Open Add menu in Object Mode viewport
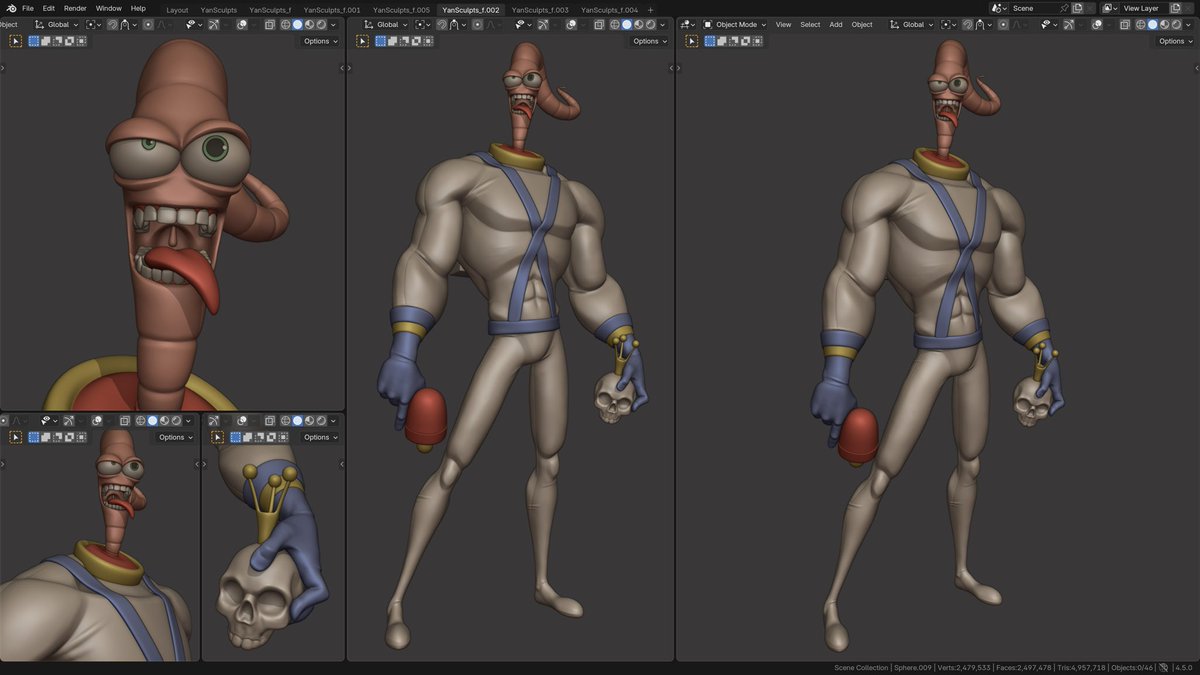 [x=836, y=24]
